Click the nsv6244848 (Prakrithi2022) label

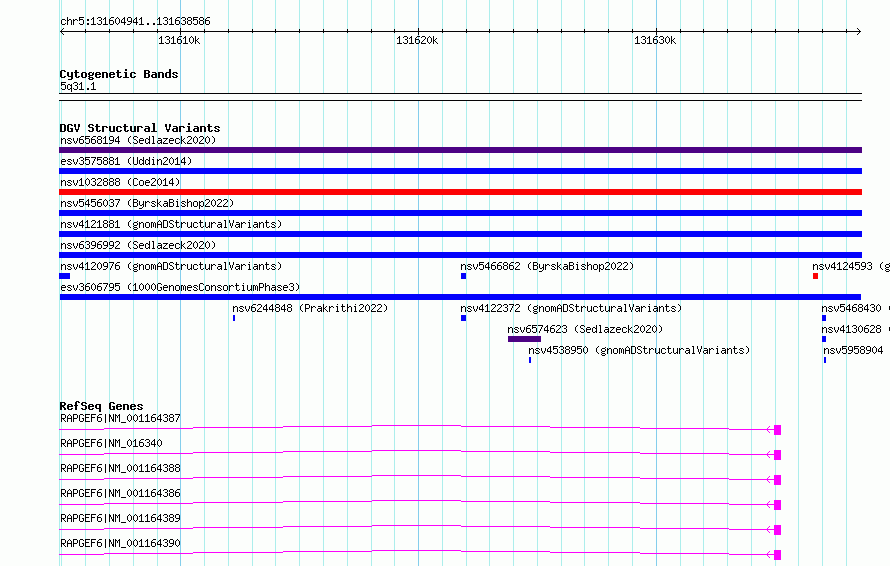click(x=310, y=308)
